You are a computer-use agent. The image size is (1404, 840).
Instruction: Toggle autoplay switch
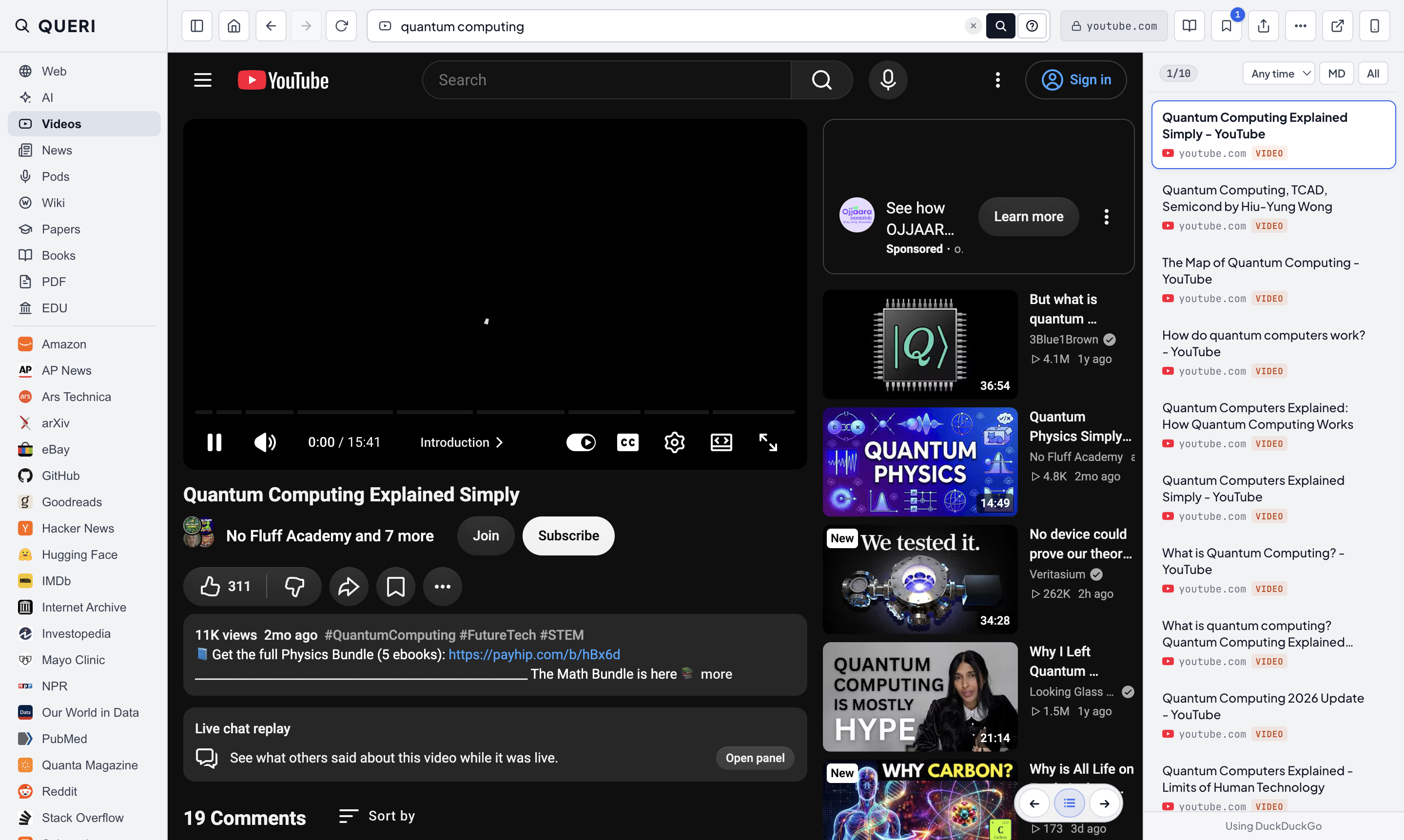coord(581,442)
